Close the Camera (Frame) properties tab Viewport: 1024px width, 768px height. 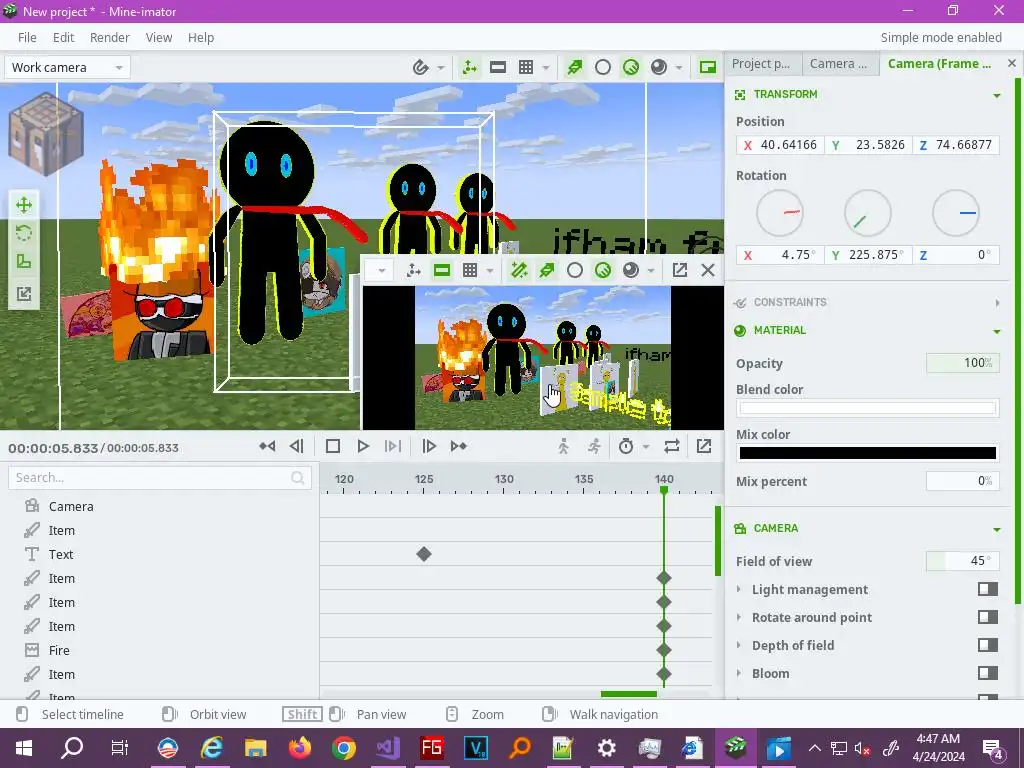pyautogui.click(x=1012, y=63)
